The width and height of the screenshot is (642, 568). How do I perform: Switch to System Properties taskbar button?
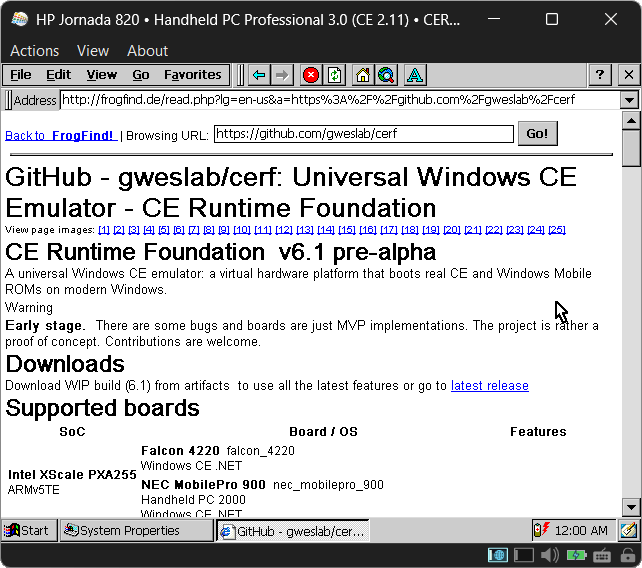(x=137, y=530)
